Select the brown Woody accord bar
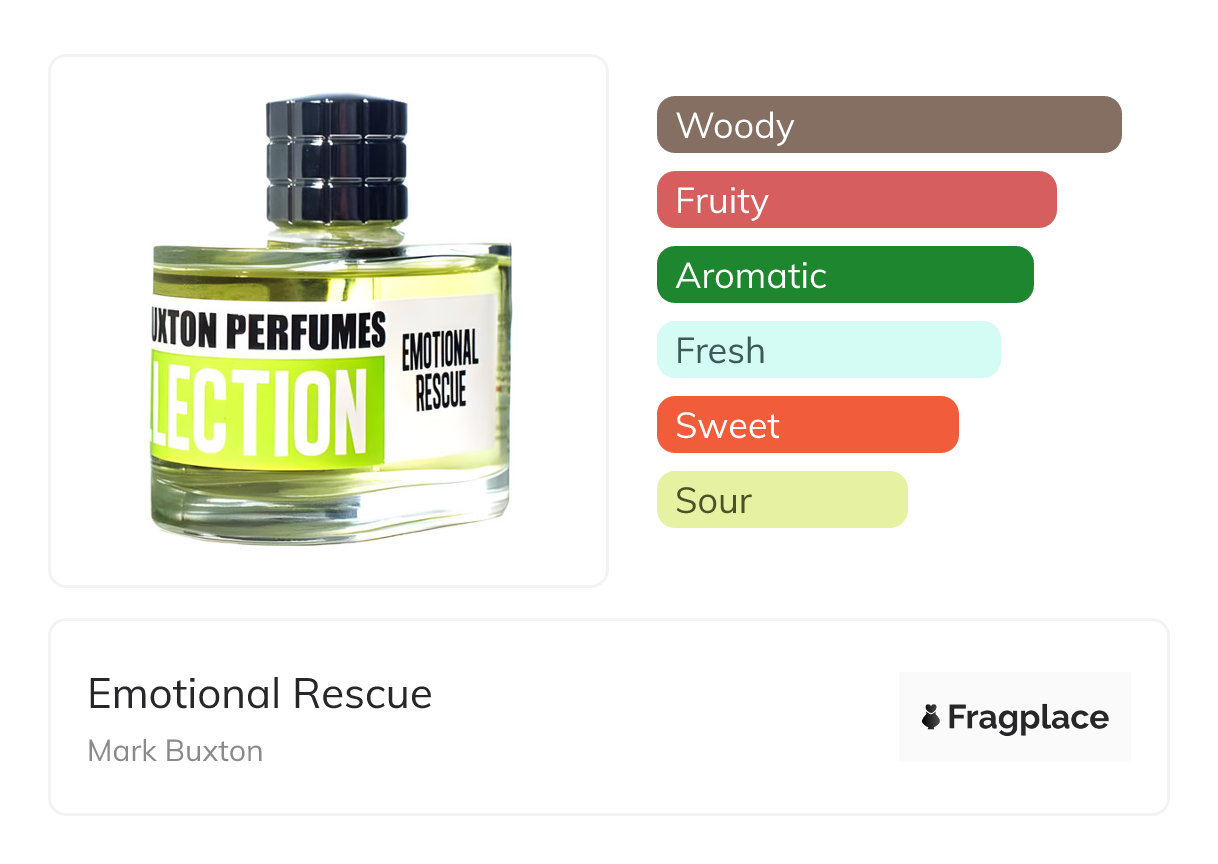 tap(888, 125)
